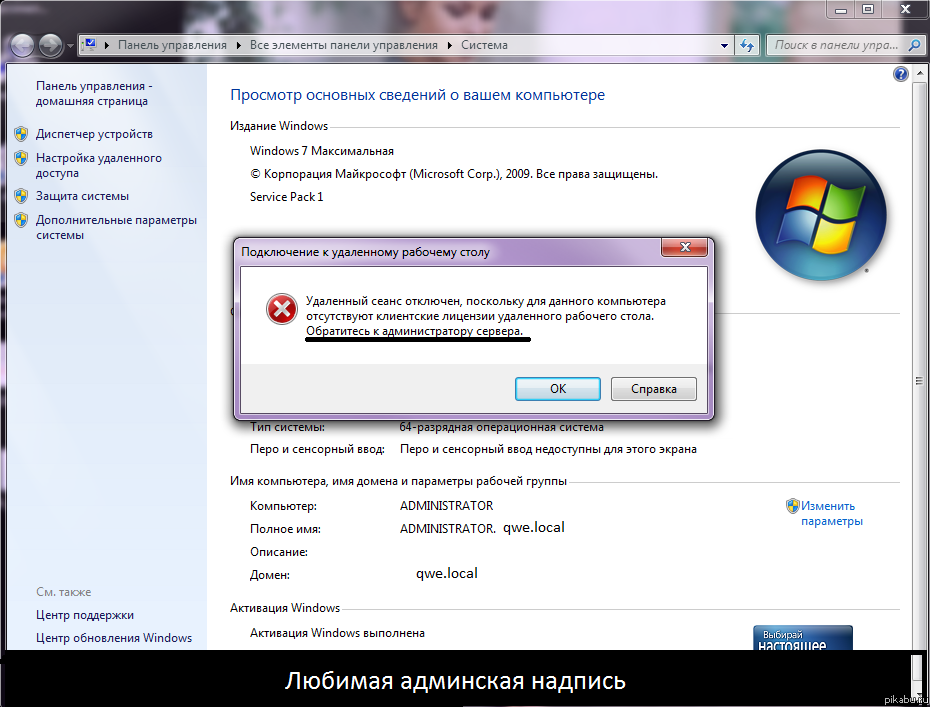This screenshot has height=707, width=930.
Task: Open Изменить параметры link
Action: [x=830, y=513]
